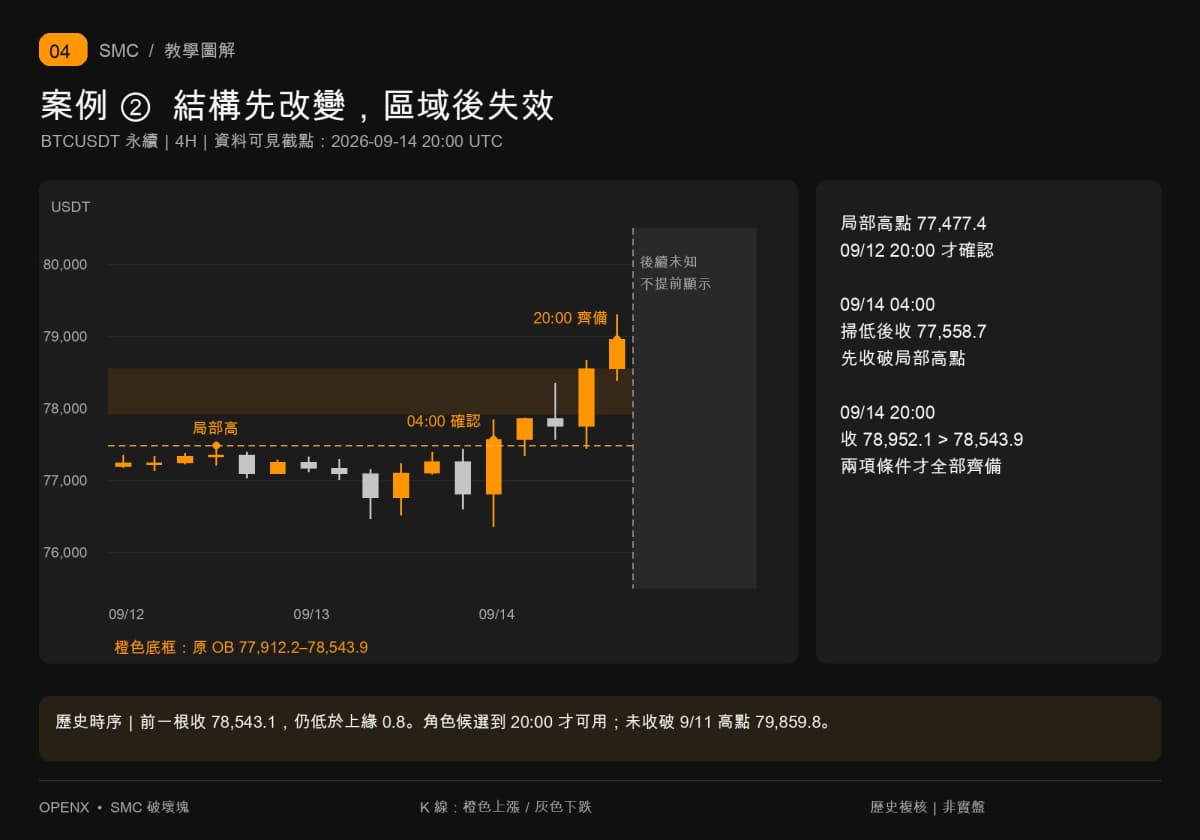The width and height of the screenshot is (1200, 840).
Task: Click the text 掃低後收 77,558.7
Action: (x=913, y=331)
